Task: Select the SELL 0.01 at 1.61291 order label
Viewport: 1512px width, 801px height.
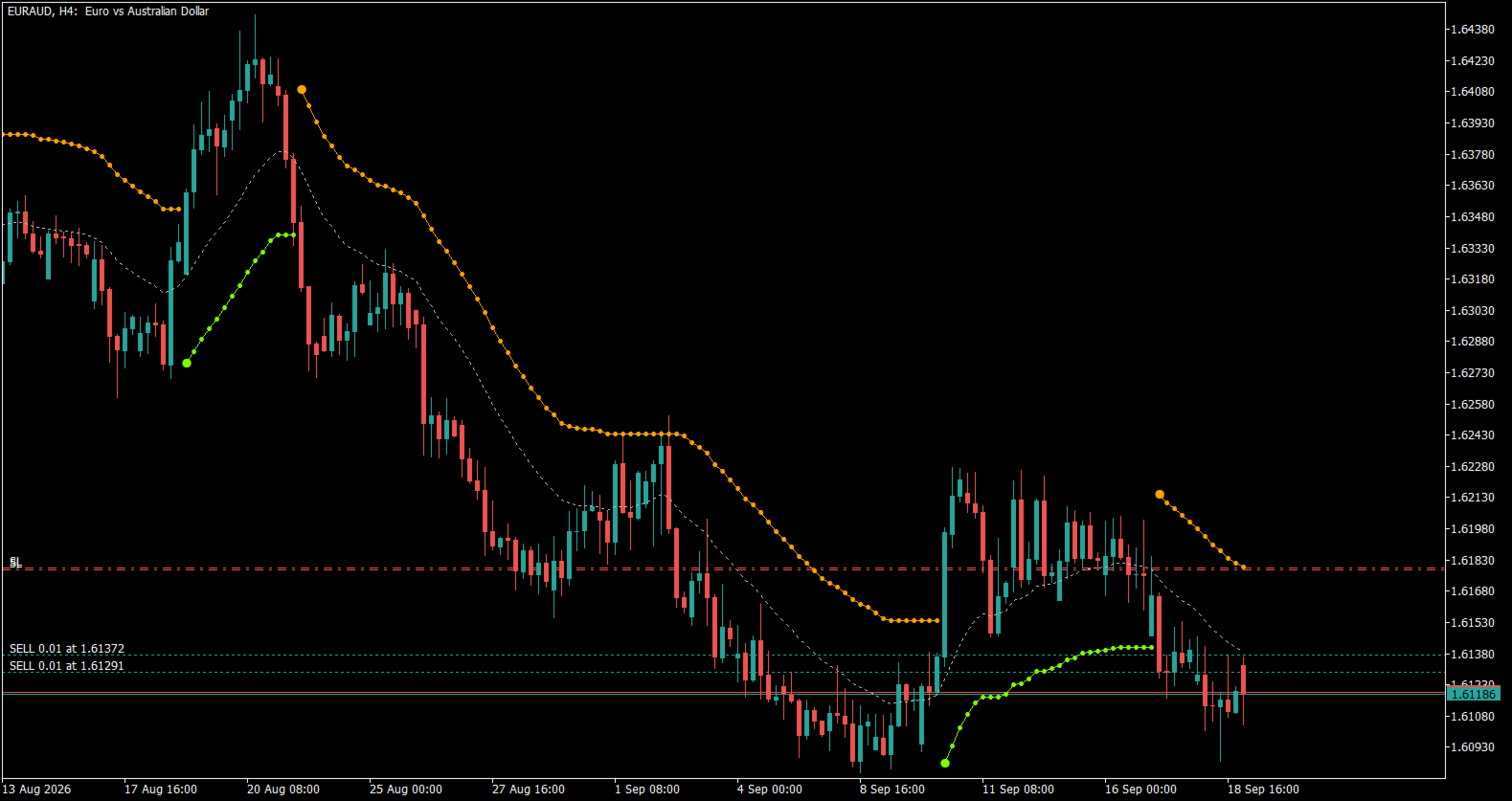Action: [67, 666]
